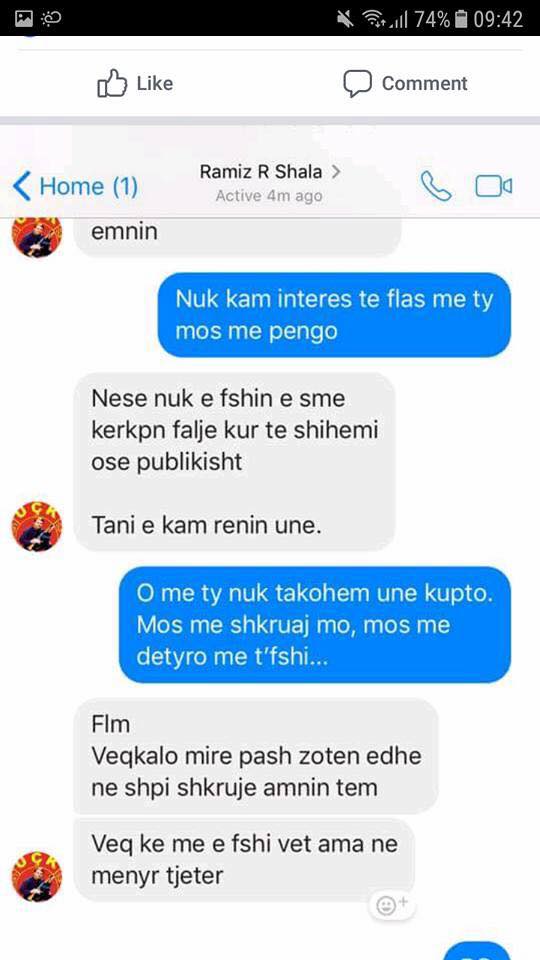This screenshot has width=540, height=960.
Task: Tap the Like text label
Action: (154, 83)
